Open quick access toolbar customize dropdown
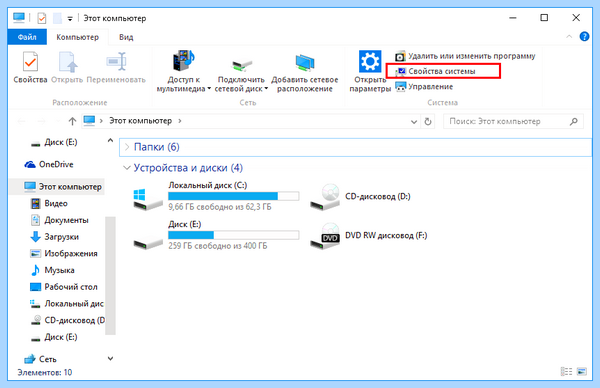600x388 pixels. click(x=70, y=18)
